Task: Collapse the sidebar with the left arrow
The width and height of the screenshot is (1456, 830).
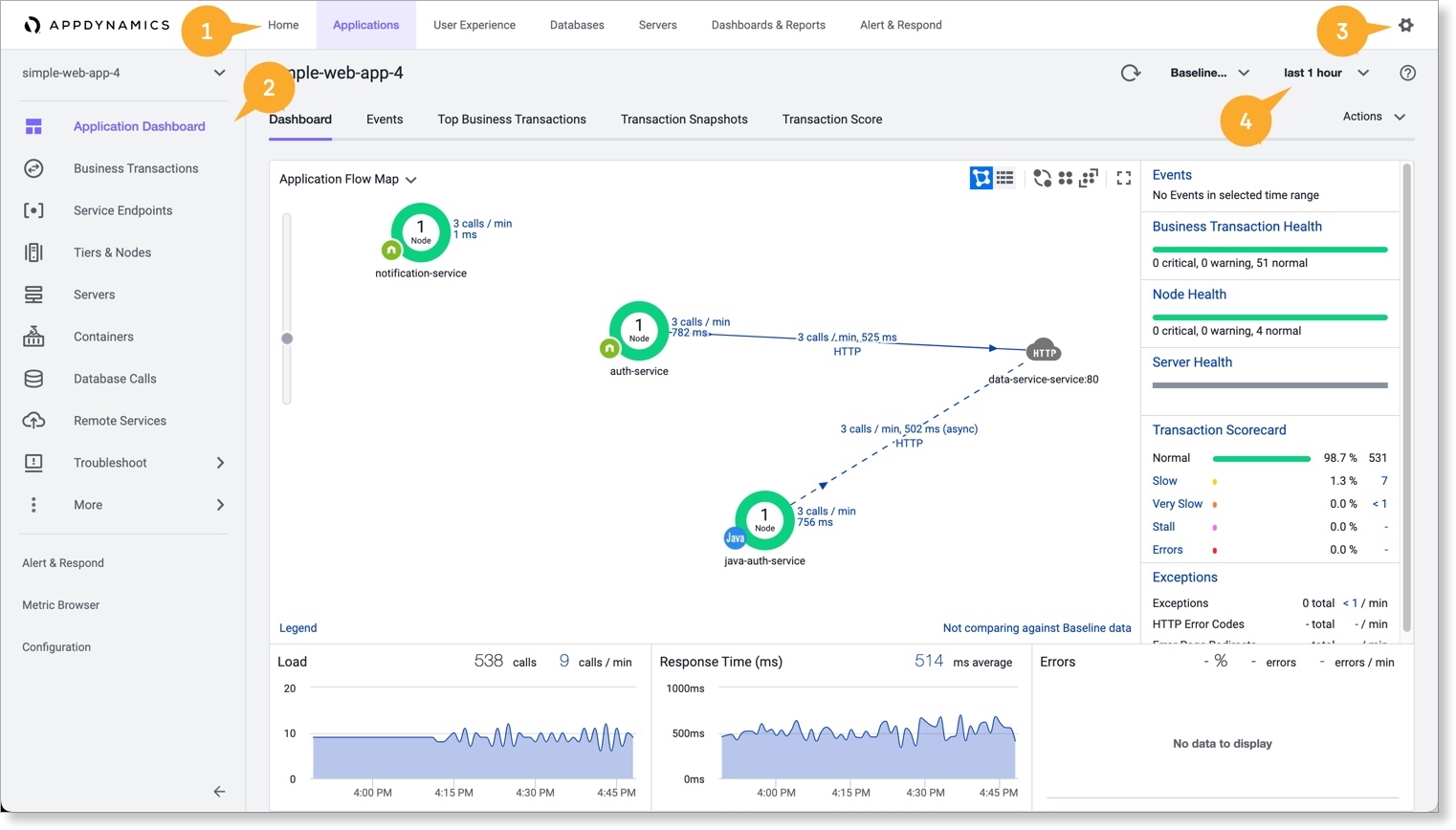Action: point(219,792)
